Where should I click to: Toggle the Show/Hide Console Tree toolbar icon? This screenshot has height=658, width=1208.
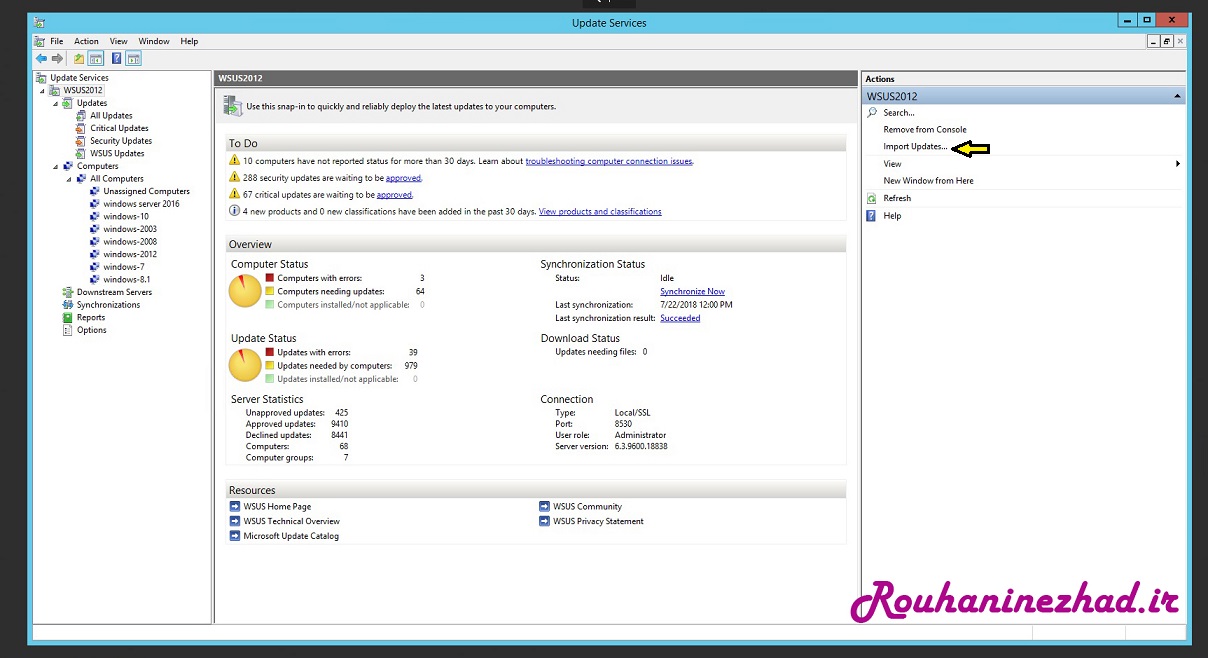click(95, 59)
